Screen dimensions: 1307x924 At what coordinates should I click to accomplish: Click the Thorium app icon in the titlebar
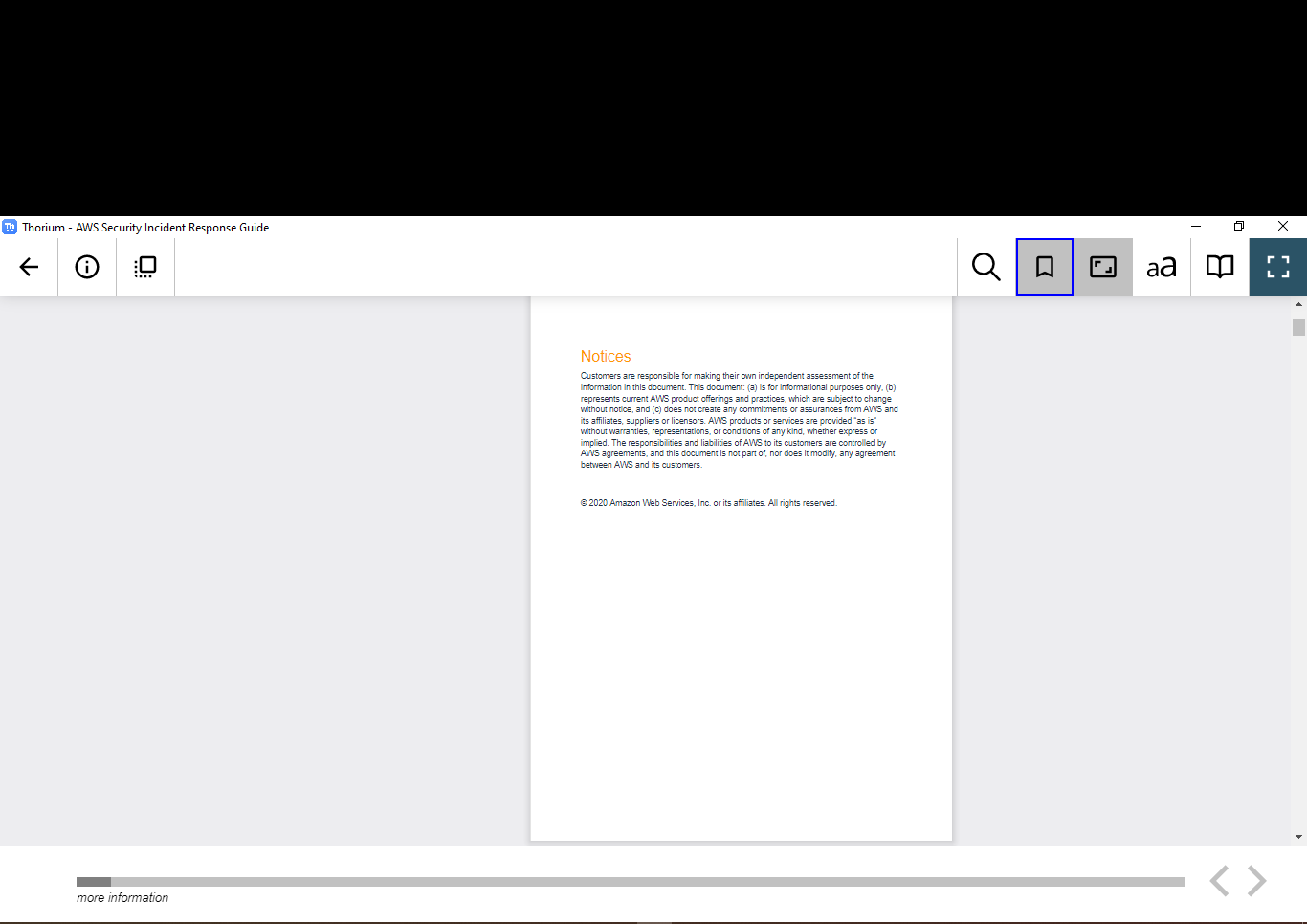pos(11,227)
